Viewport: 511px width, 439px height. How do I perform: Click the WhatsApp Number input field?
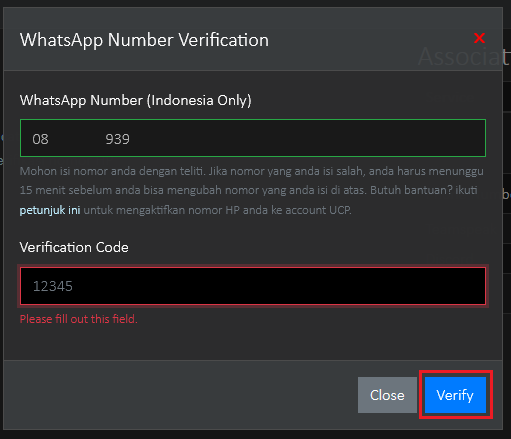pos(253,138)
